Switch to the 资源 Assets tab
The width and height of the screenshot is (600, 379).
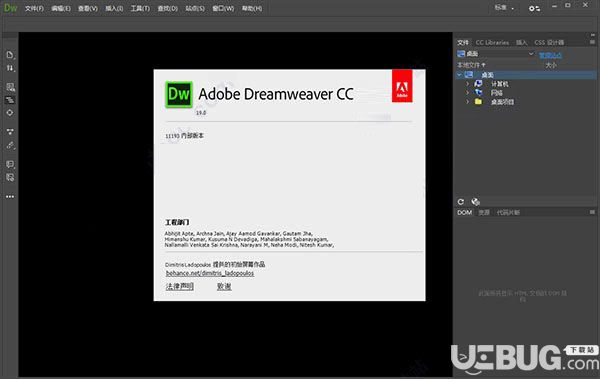tap(484, 212)
